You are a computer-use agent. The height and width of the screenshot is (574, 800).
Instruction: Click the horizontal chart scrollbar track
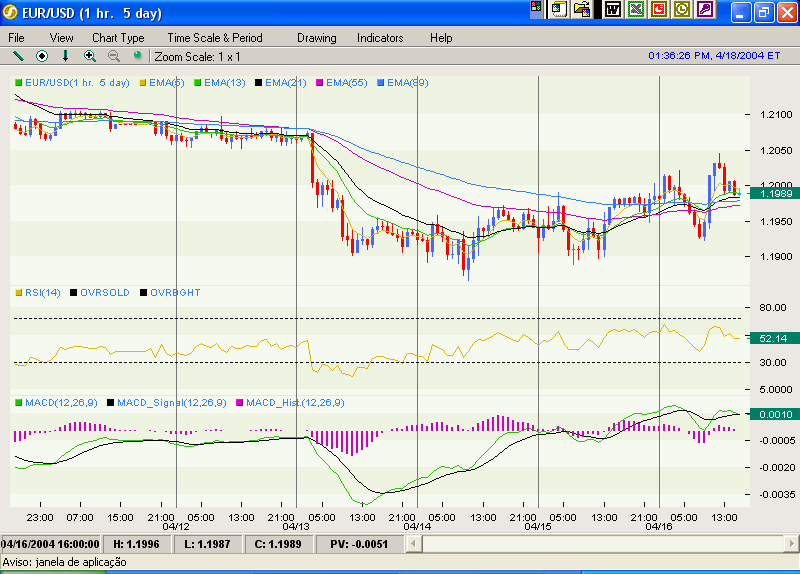(x=600, y=543)
